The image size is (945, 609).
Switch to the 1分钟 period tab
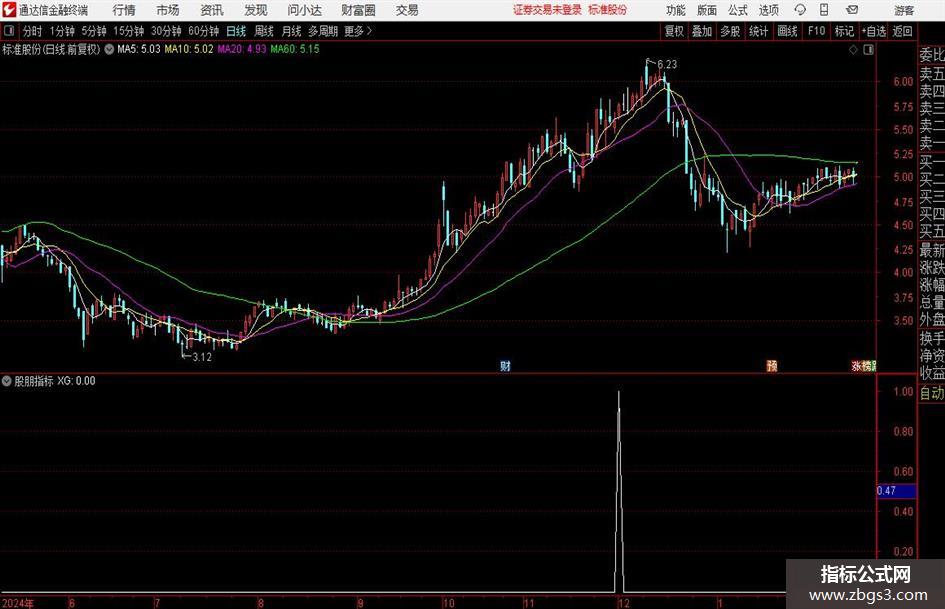(x=62, y=31)
